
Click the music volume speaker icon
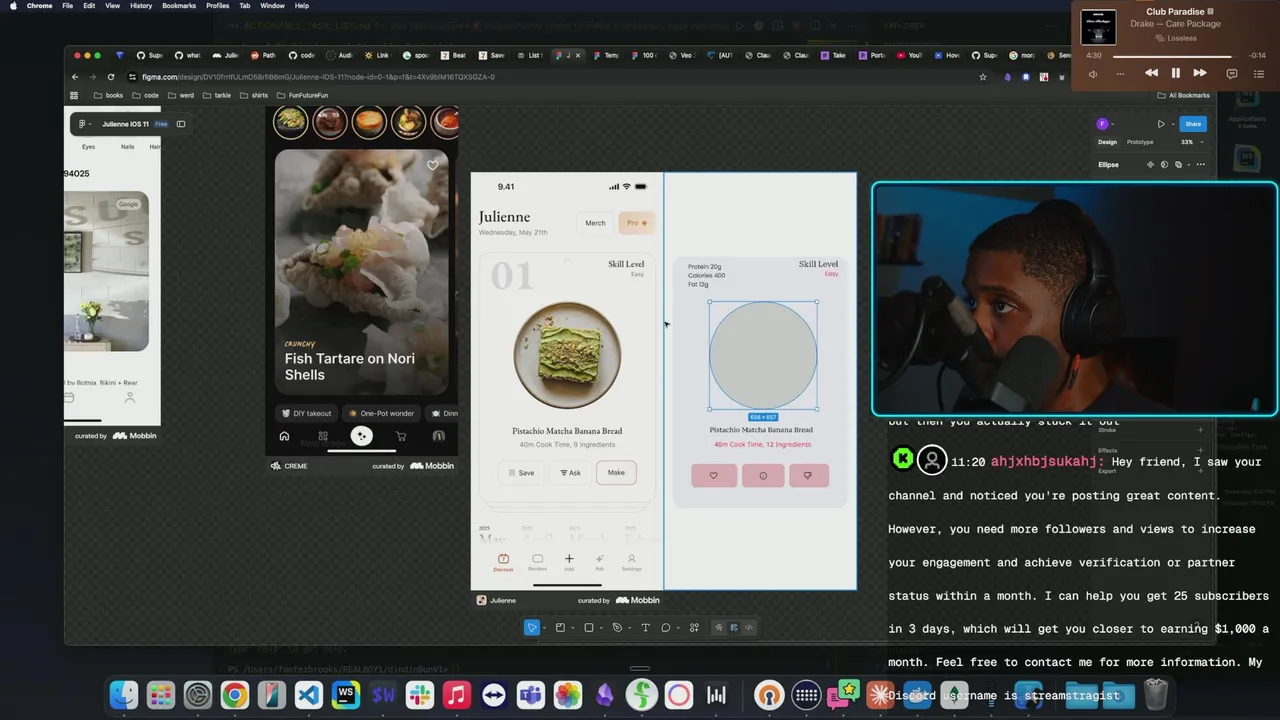pyautogui.click(x=1093, y=73)
